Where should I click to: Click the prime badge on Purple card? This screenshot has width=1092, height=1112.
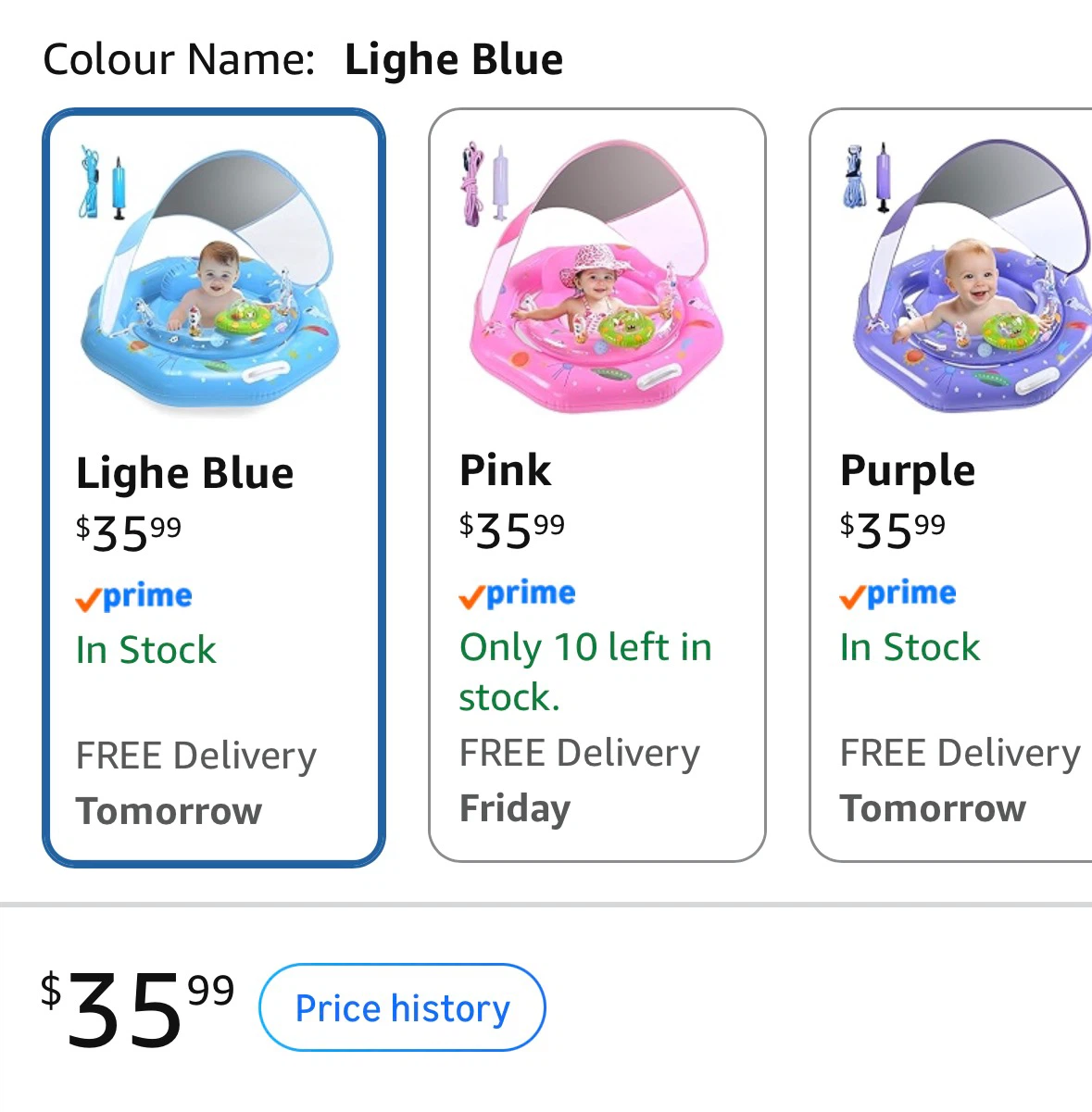(x=898, y=594)
